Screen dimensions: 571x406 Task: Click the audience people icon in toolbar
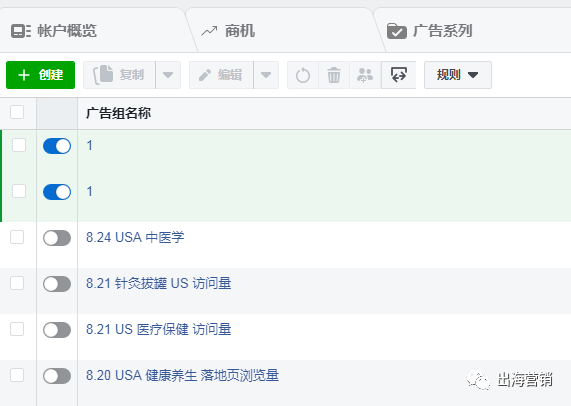pos(365,75)
